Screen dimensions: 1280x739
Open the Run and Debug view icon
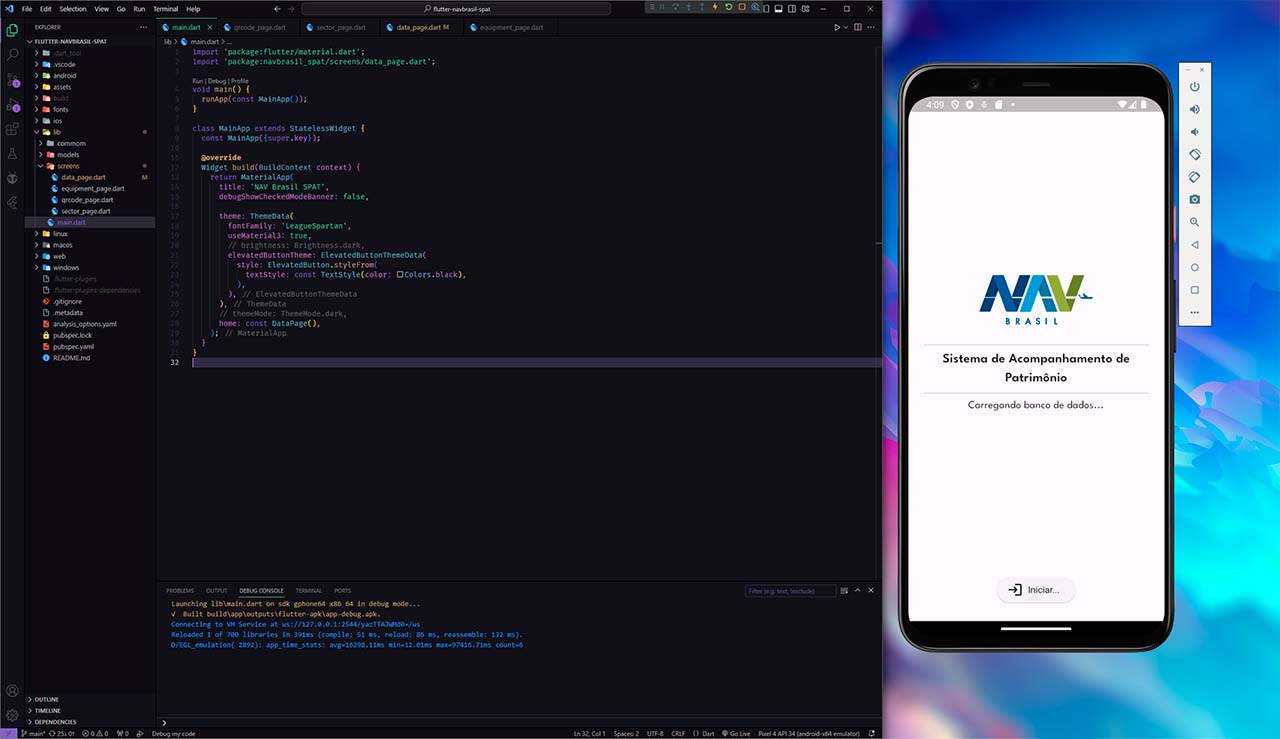[x=12, y=104]
